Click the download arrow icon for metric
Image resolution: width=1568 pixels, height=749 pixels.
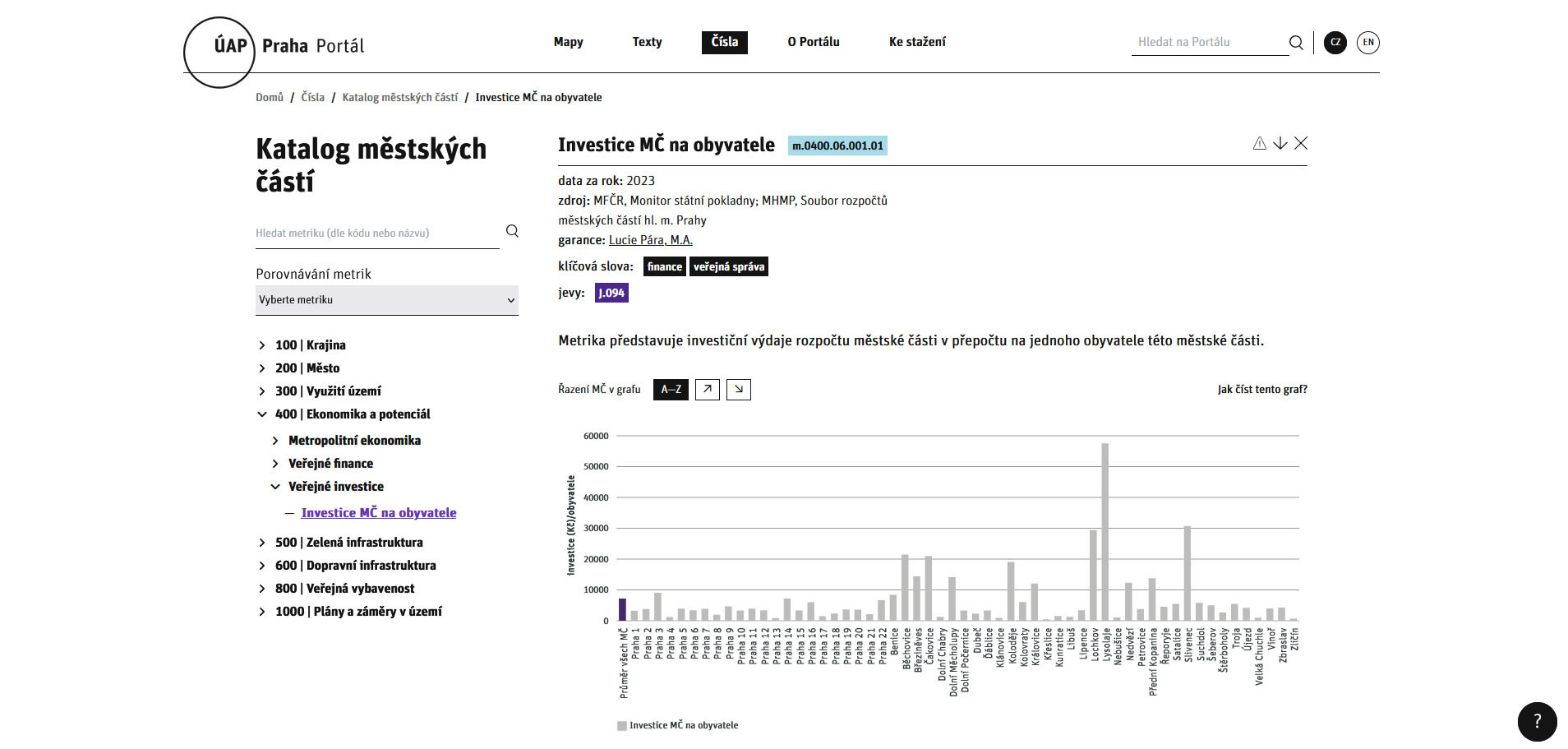1280,144
